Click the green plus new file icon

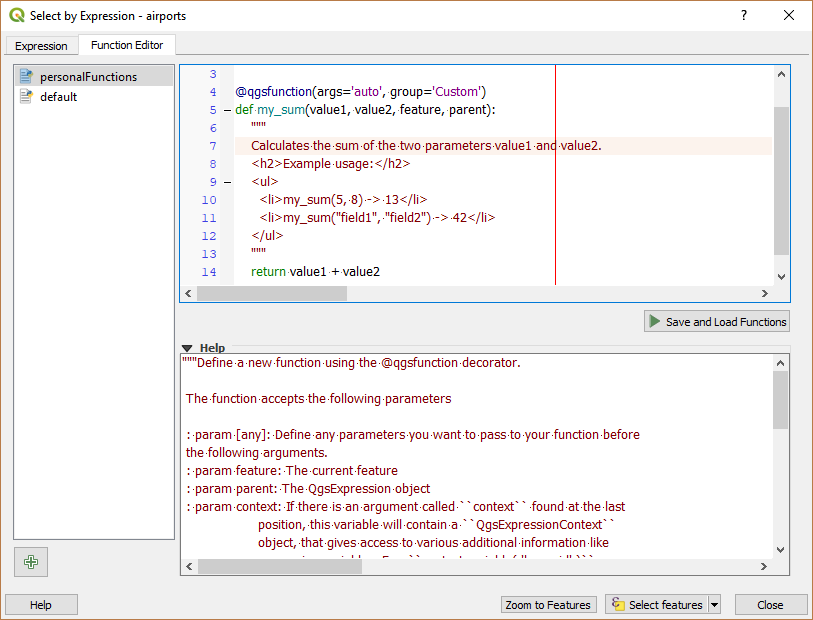pos(31,562)
